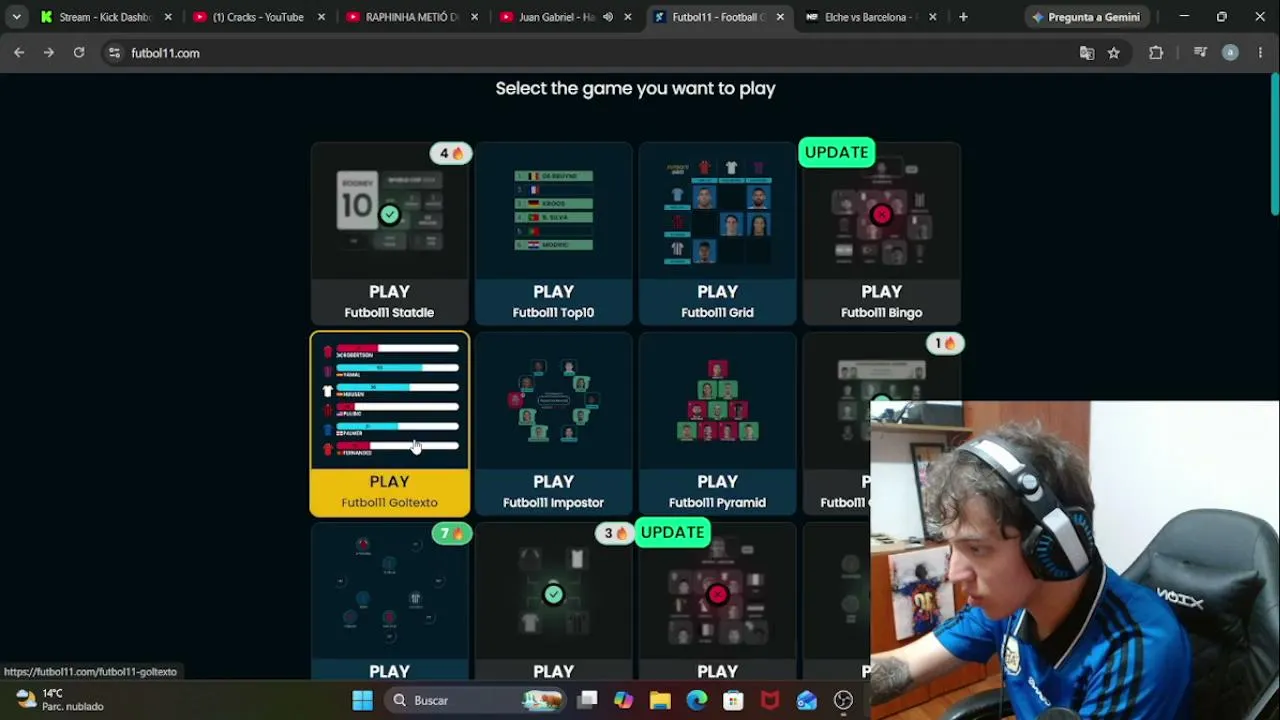Reload the futbol11 page
The image size is (1280, 720).
click(x=79, y=53)
